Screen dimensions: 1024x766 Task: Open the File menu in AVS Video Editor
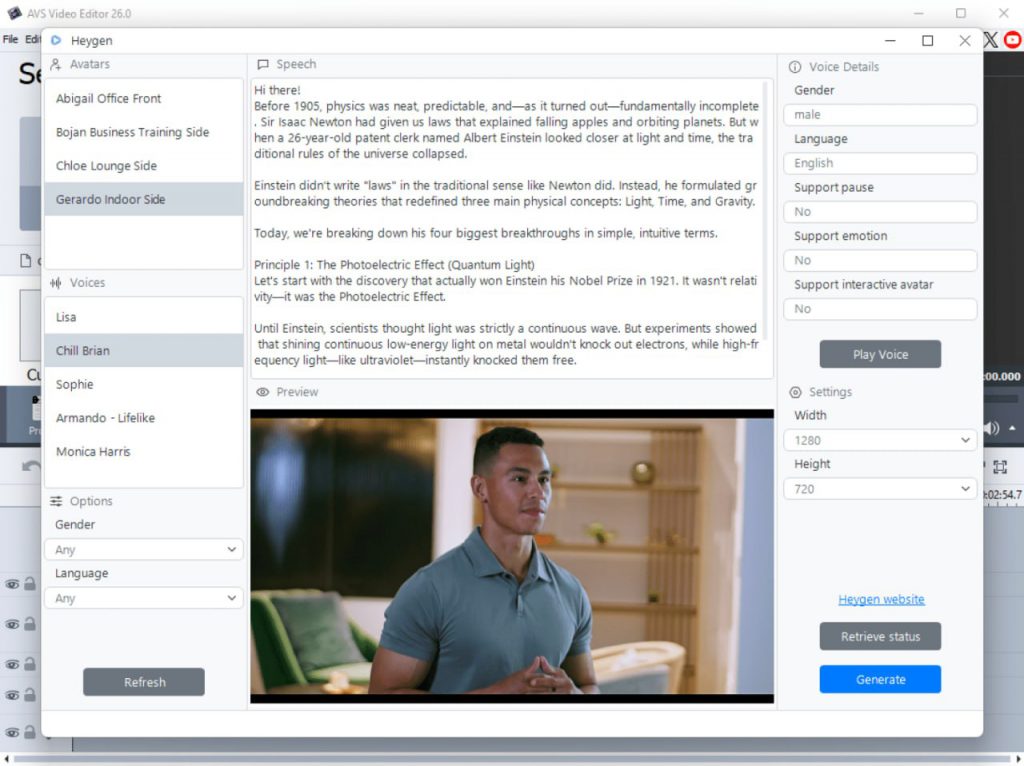(x=10, y=39)
